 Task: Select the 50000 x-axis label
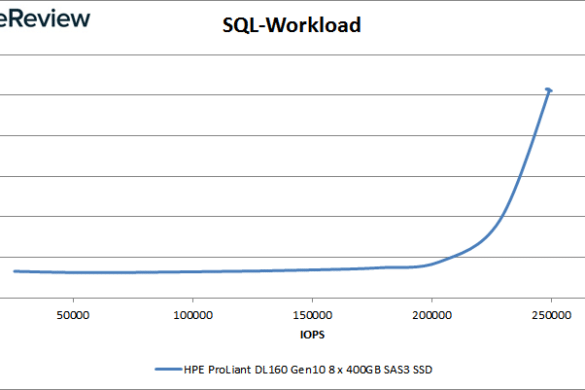[73, 315]
